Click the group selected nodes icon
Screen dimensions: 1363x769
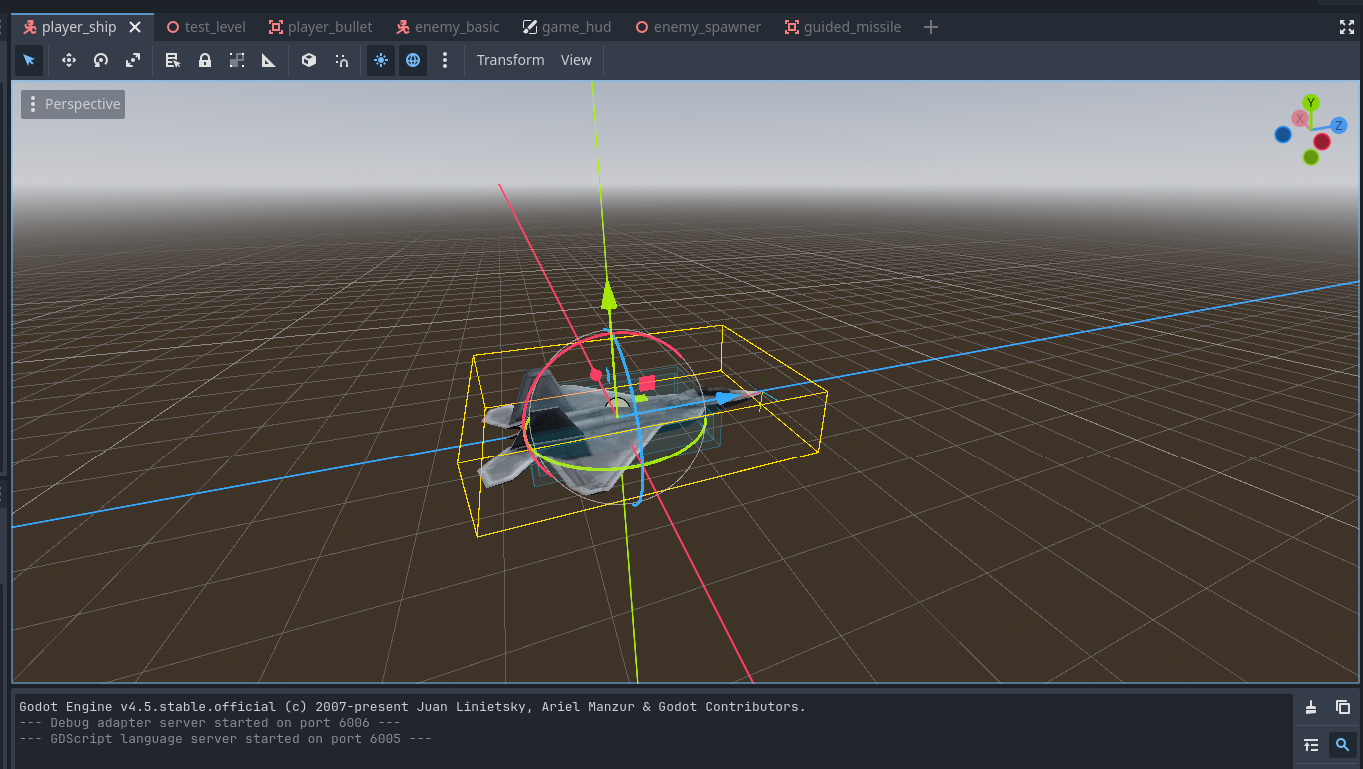[237, 60]
